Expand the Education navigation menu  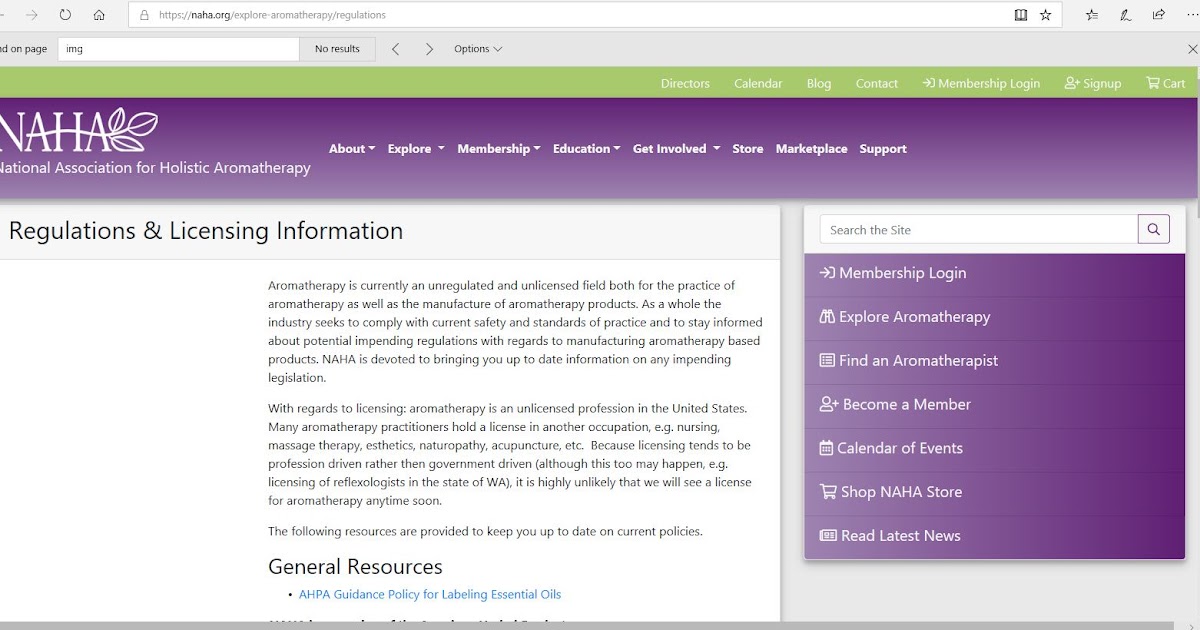pos(587,149)
